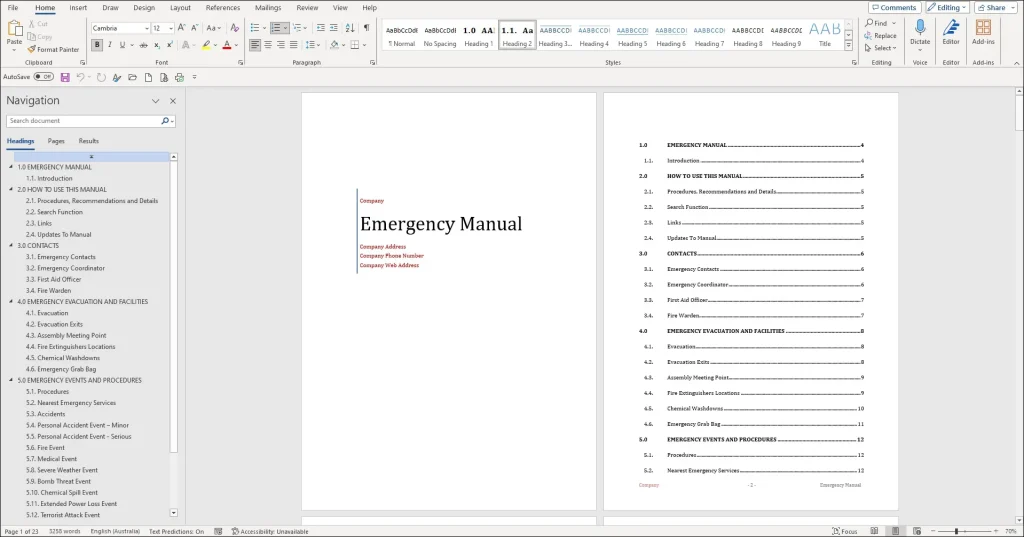
Task: Click the quick print icon in the quick access toolbar
Action: [x=180, y=77]
